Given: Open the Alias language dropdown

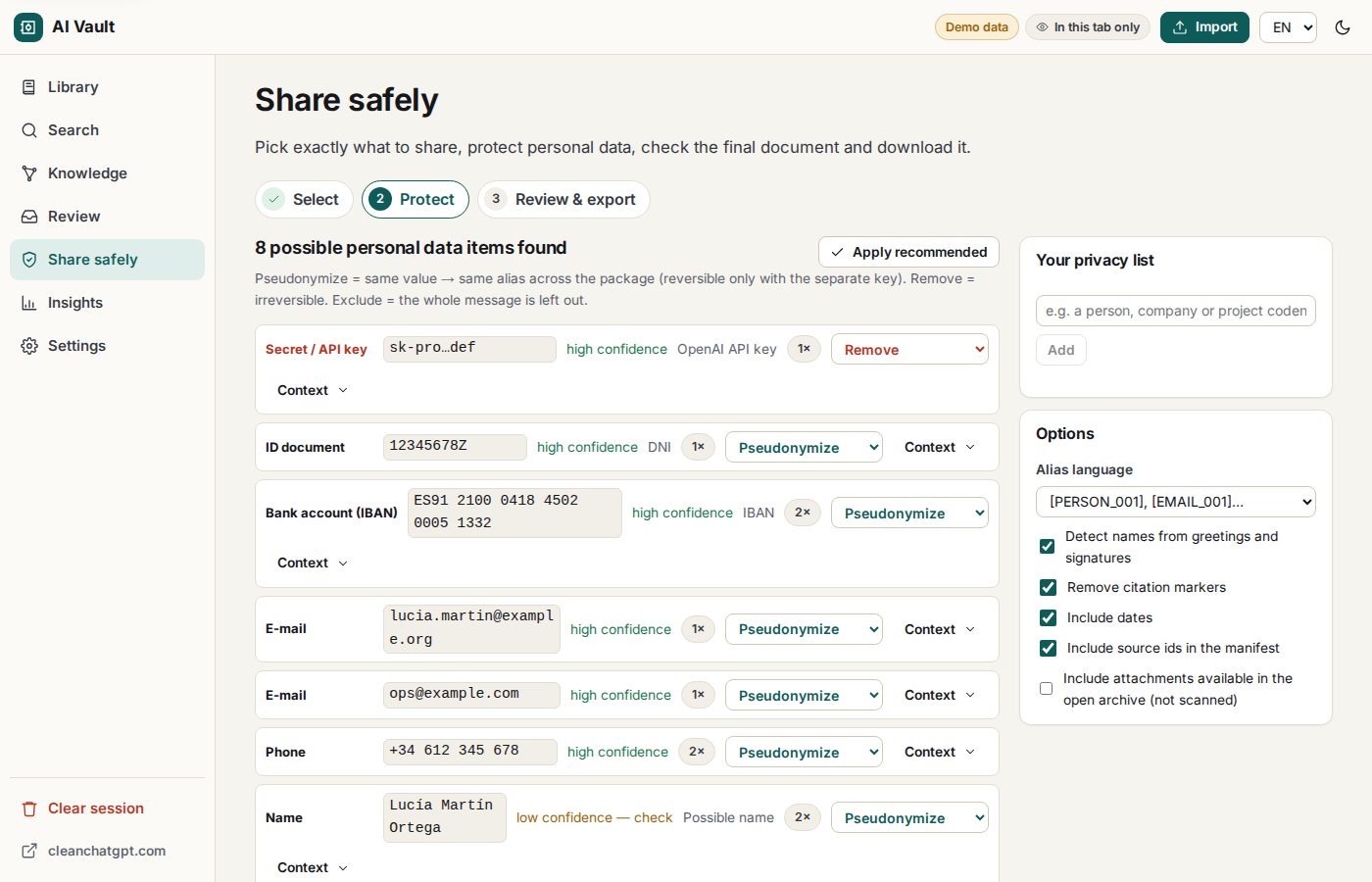Looking at the screenshot, I should tap(1175, 502).
